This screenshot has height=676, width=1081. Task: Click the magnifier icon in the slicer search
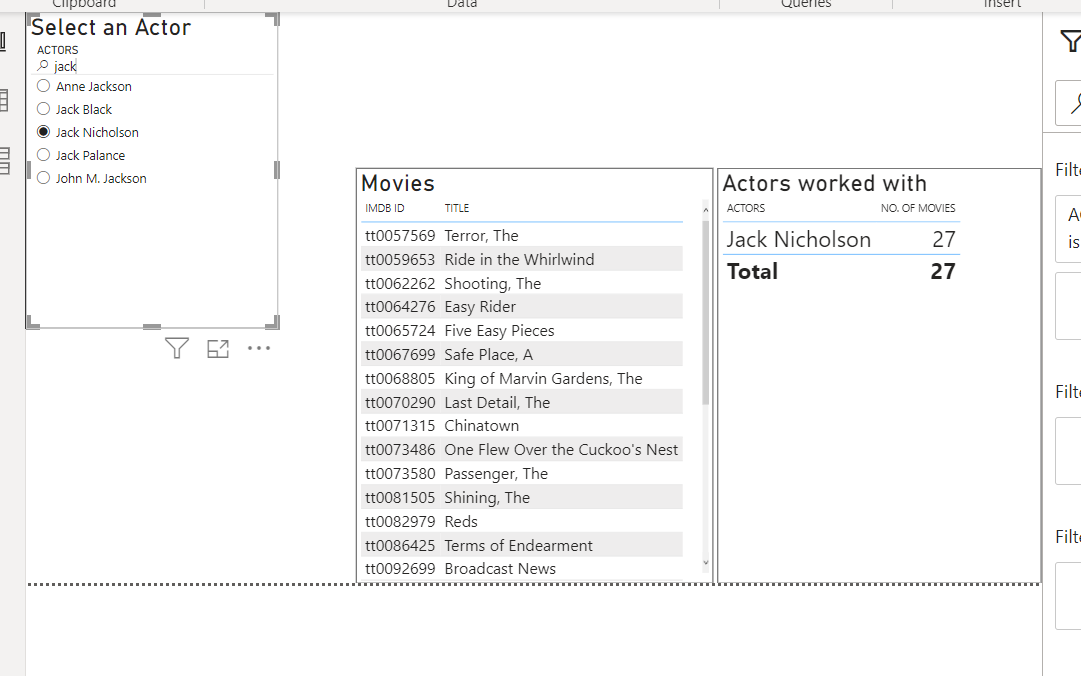pyautogui.click(x=42, y=66)
